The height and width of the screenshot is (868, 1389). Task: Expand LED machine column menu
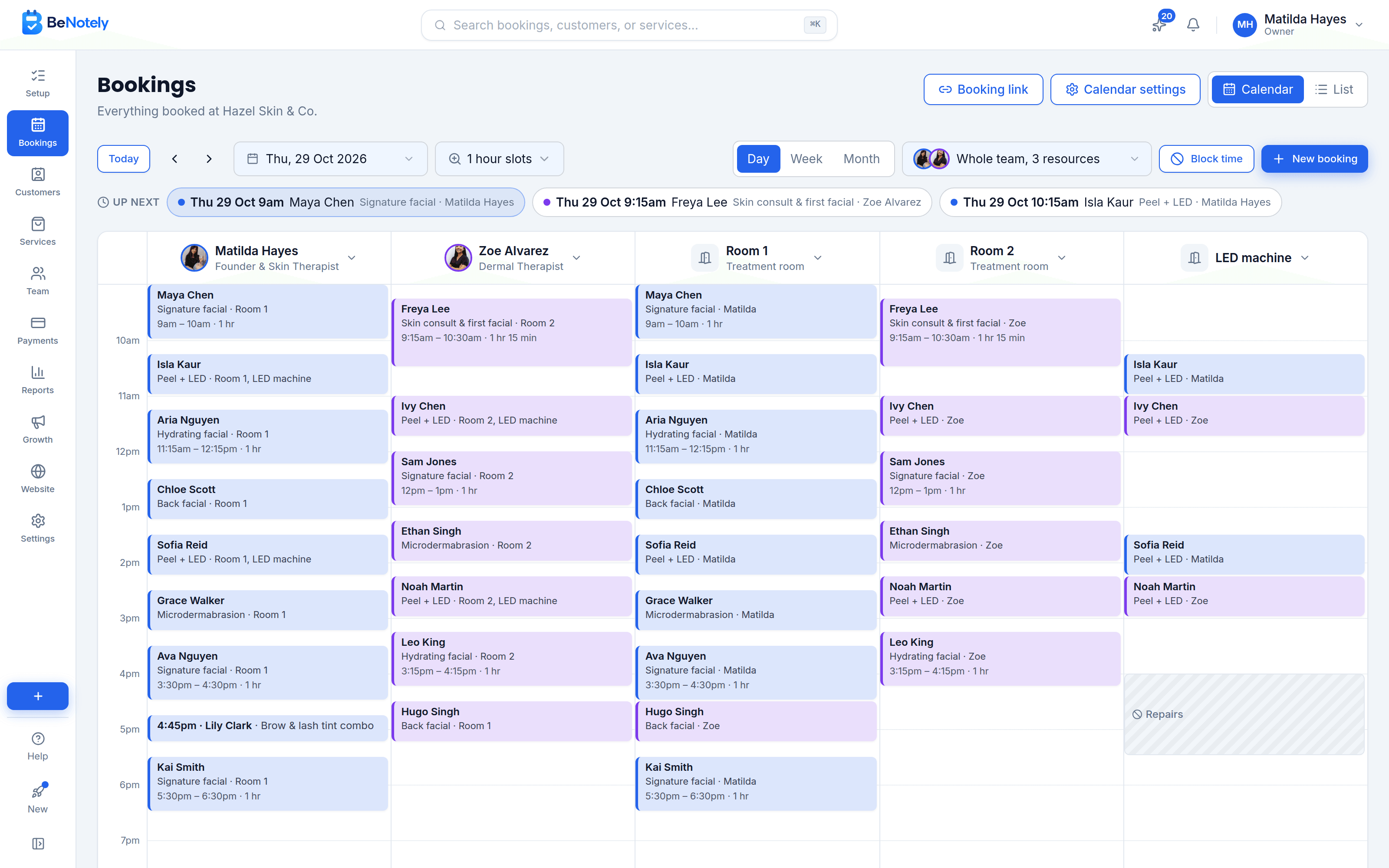[x=1305, y=258]
